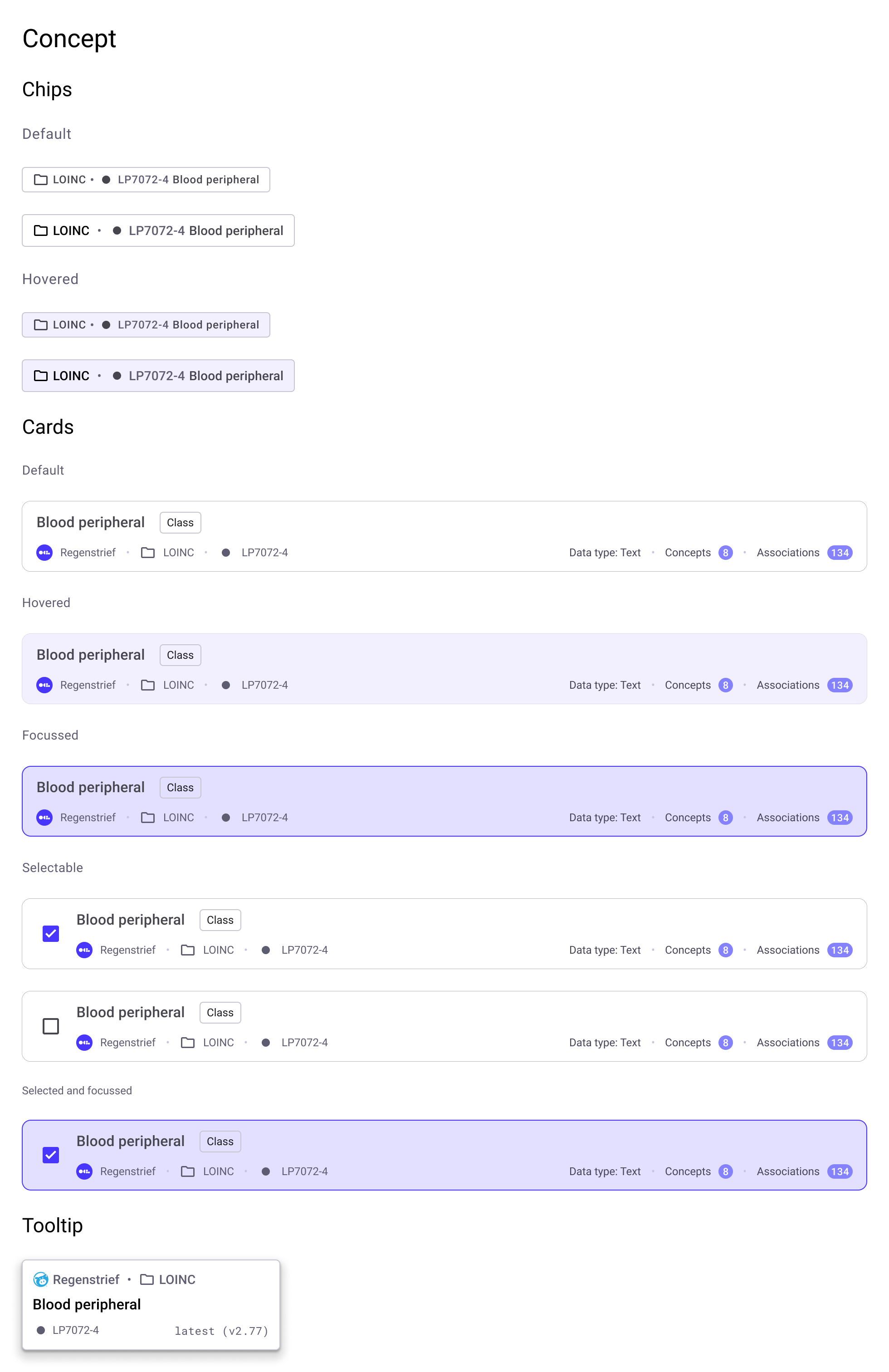Click Class tag in default card

point(180,522)
